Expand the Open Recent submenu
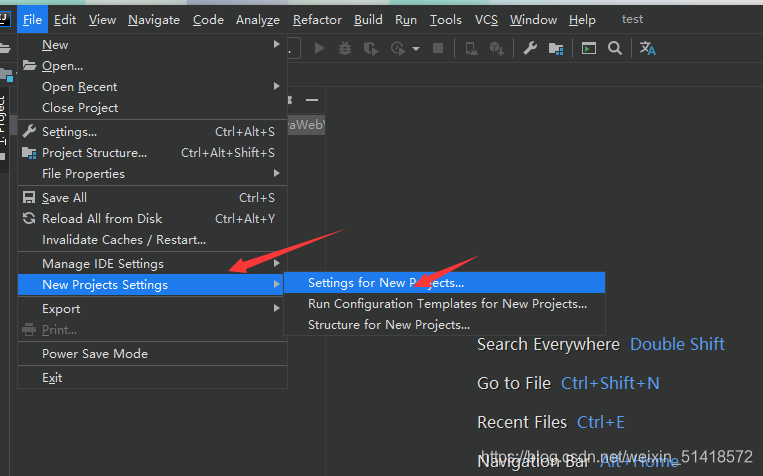This screenshot has width=763, height=476. point(152,87)
